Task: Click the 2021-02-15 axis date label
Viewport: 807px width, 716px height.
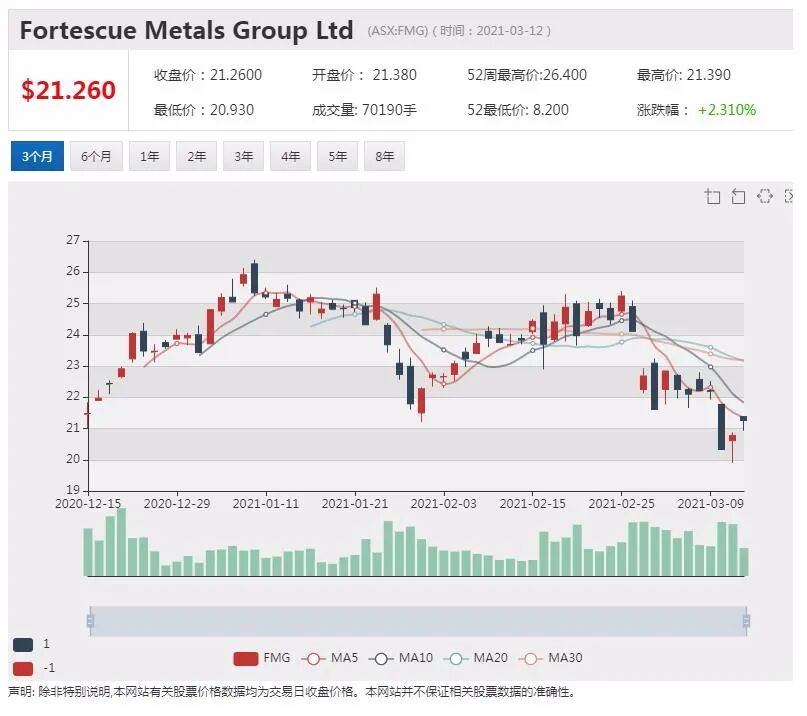Action: (533, 503)
